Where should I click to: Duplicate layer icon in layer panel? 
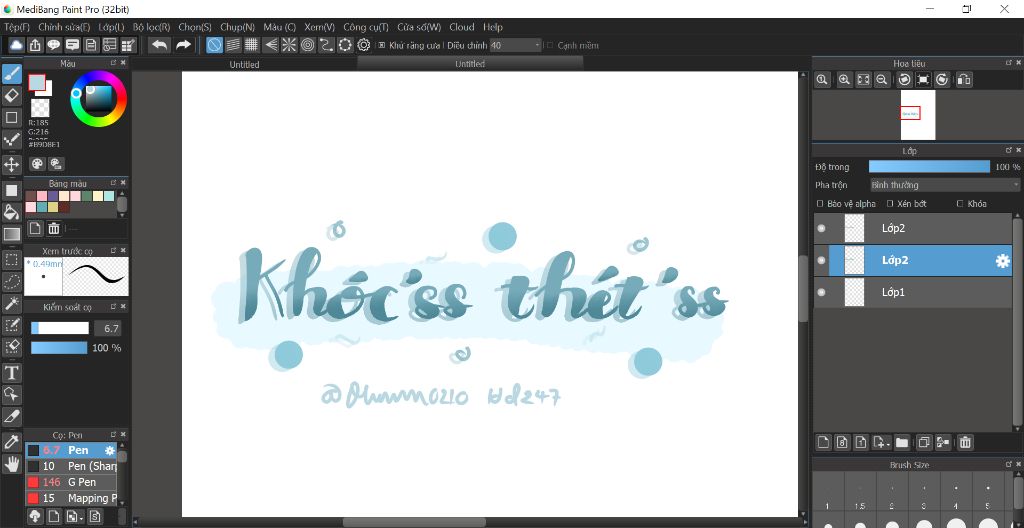[923, 442]
